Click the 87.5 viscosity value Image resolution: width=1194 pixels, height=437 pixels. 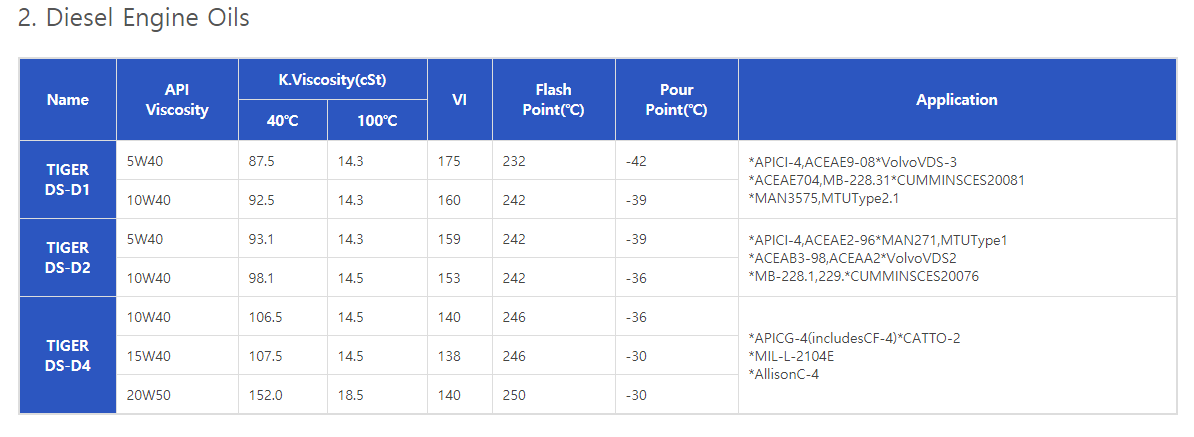(x=262, y=161)
